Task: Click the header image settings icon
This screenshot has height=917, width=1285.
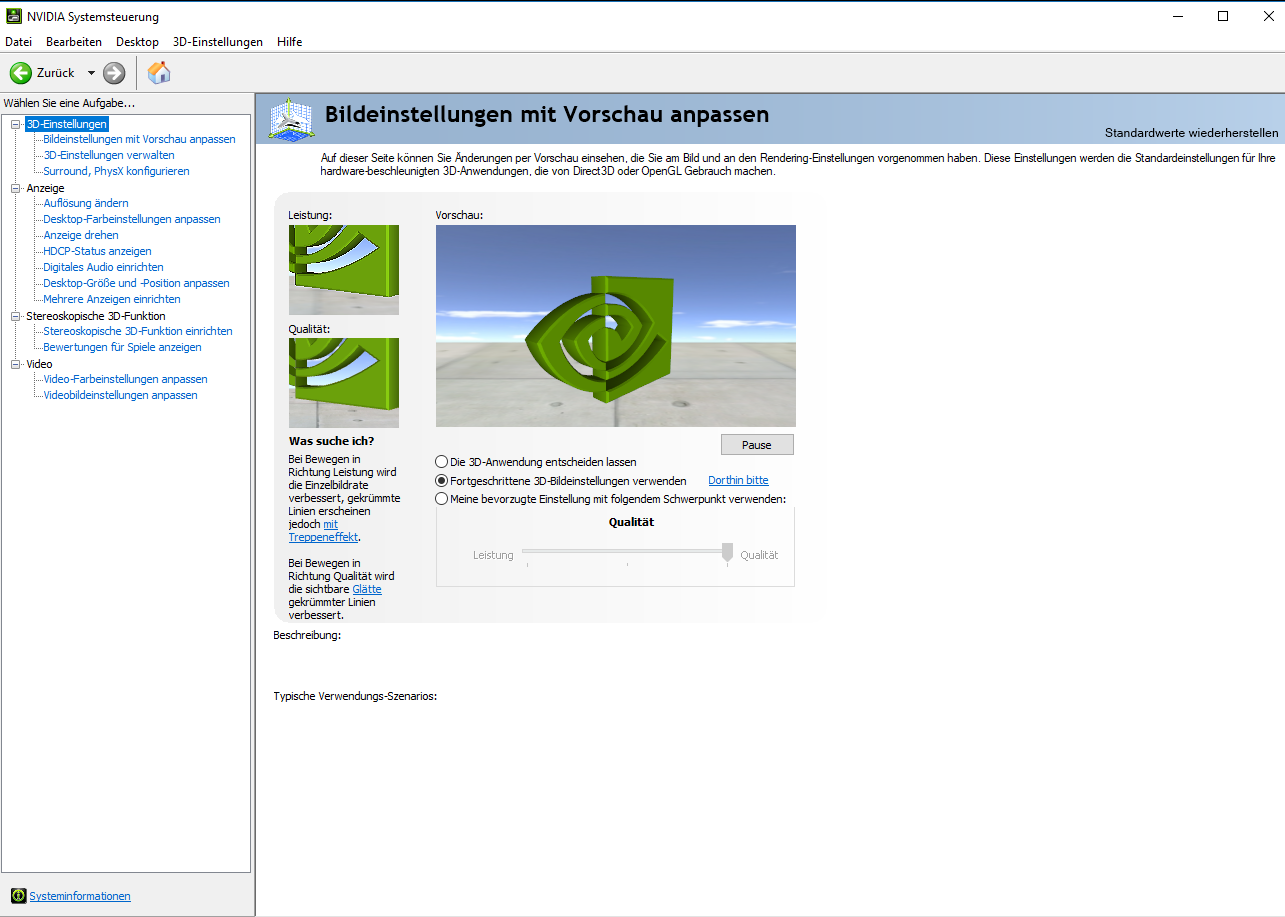Action: click(x=290, y=119)
